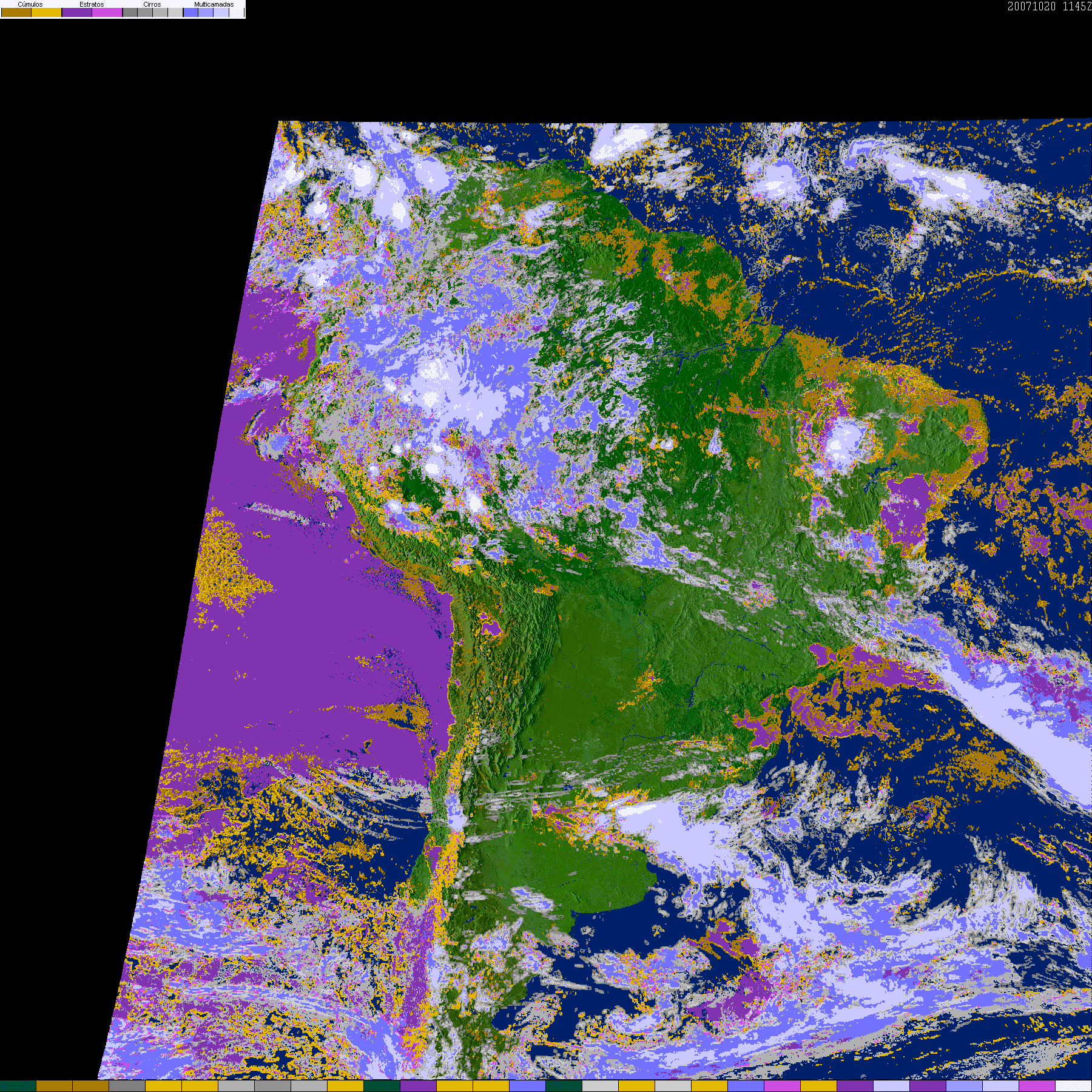Click the pale lavender Multicamadas legend swatch
1092x1092 pixels.
[221, 12]
